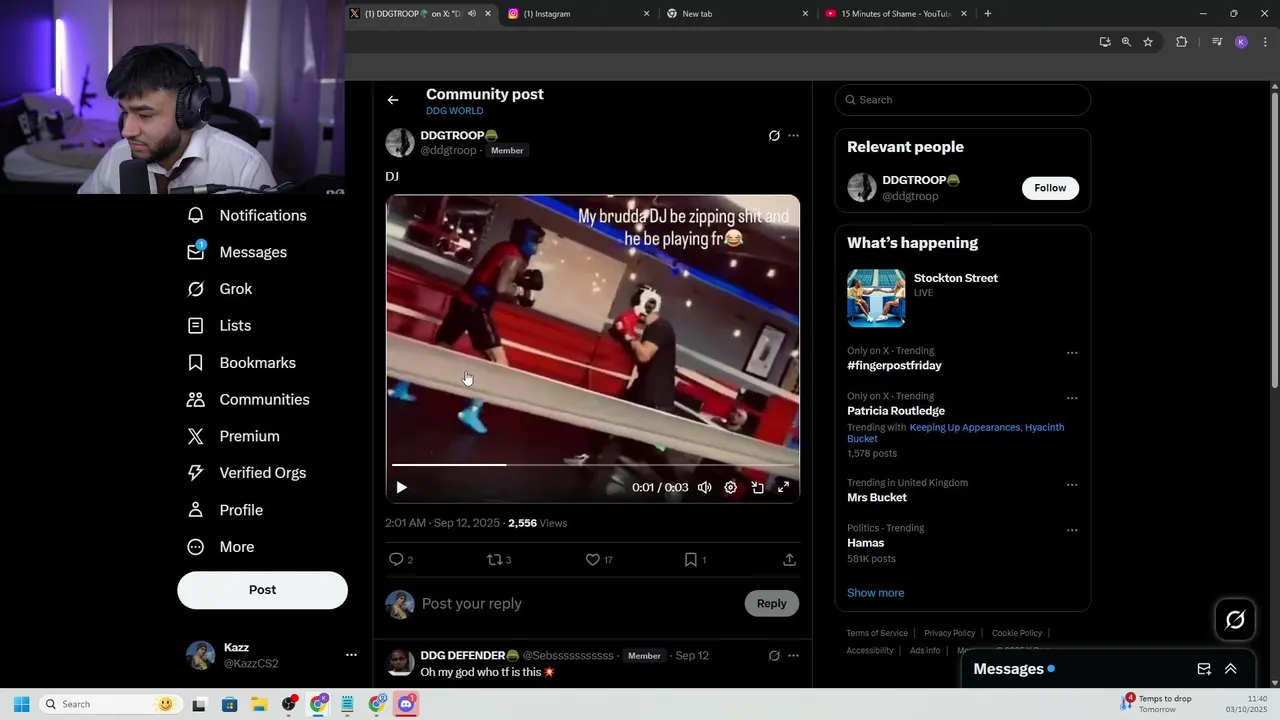The height and width of the screenshot is (720, 1280).
Task: Open the DDG WORLD community link
Action: 454,111
